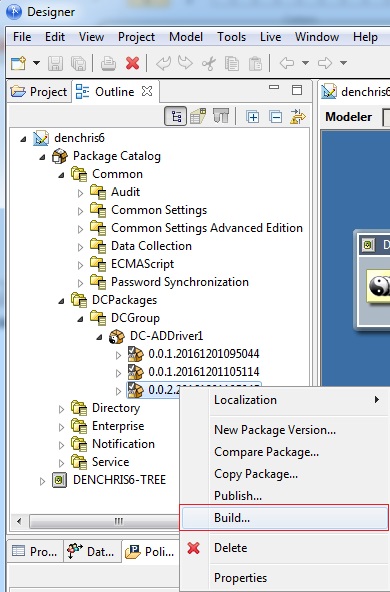Collapse the Common folder
Screen dimensions: 390x592
[x=61, y=175]
